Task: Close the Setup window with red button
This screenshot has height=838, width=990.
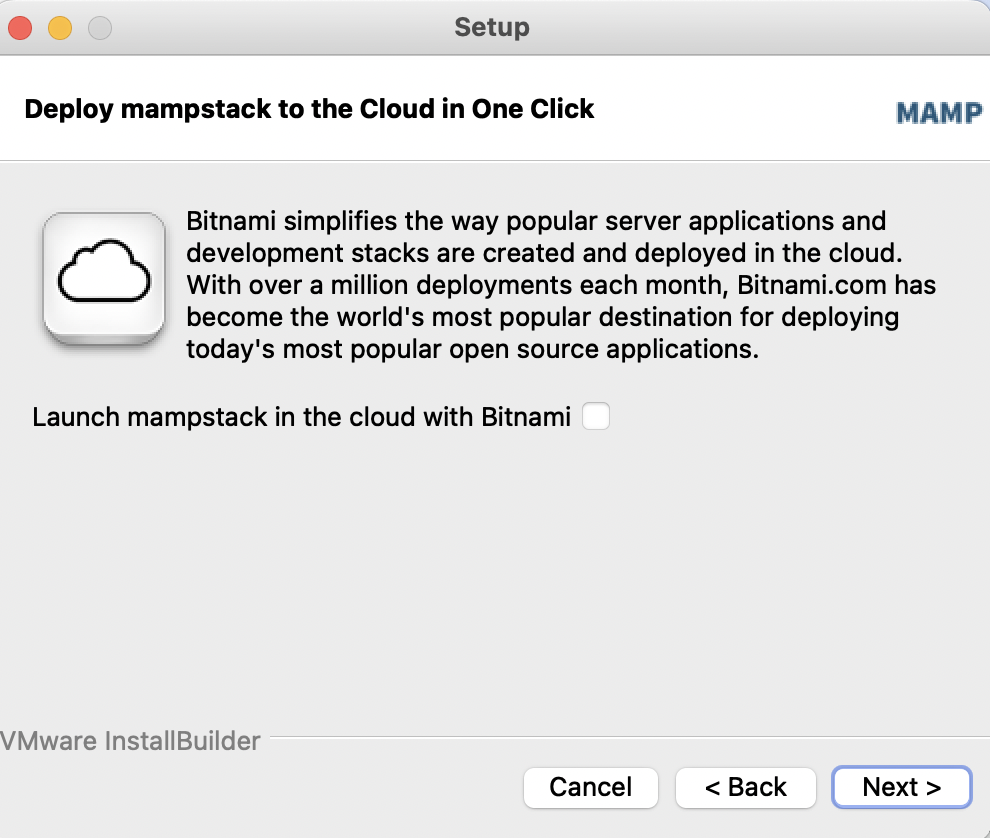Action: 20,28
